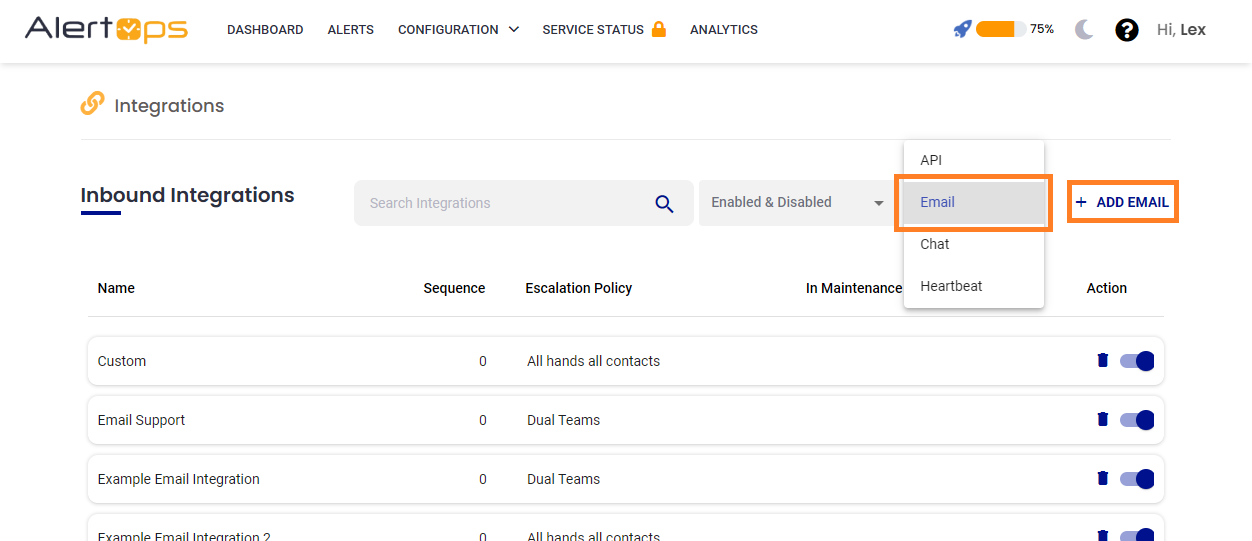Open the Example Email Integration row

(178, 479)
